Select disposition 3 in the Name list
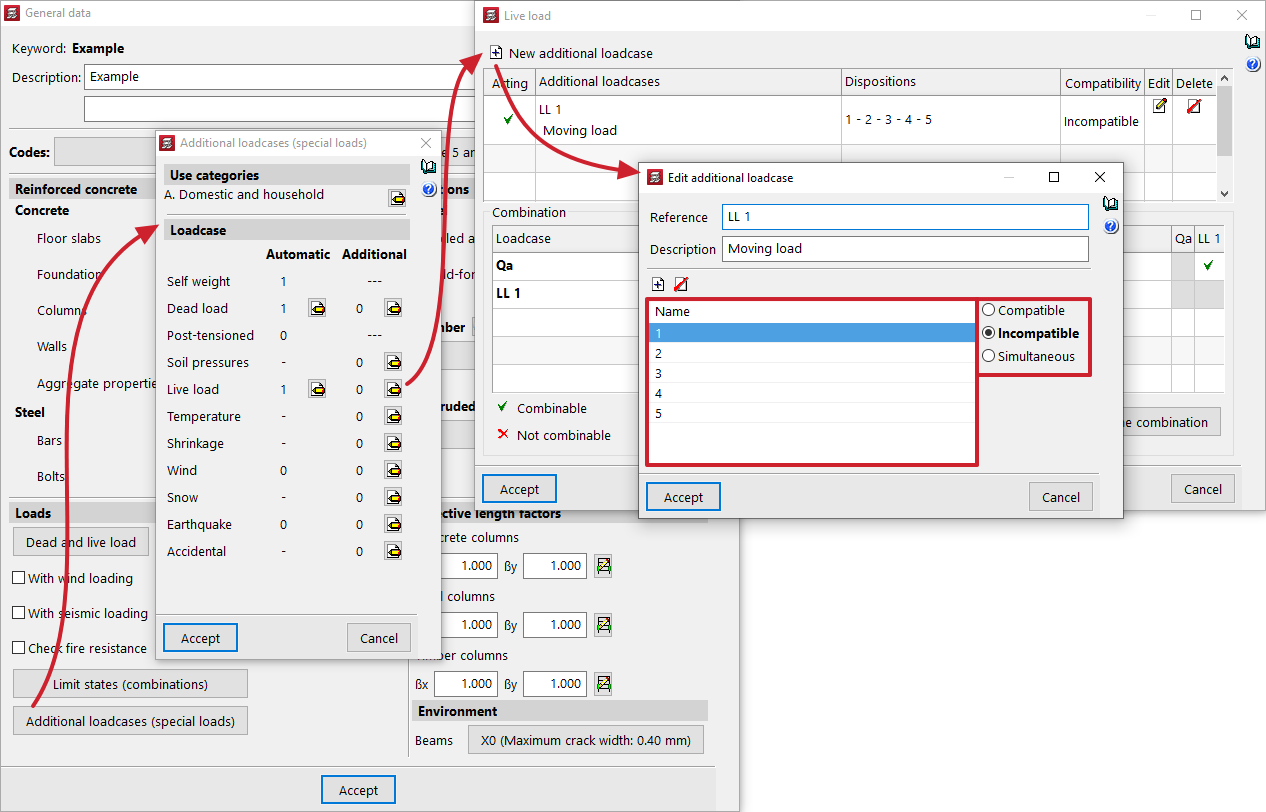Image resolution: width=1266 pixels, height=812 pixels. tap(811, 373)
